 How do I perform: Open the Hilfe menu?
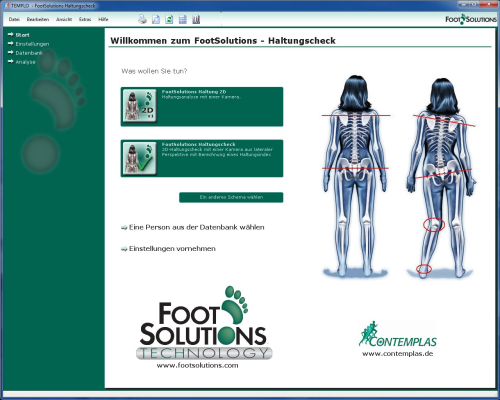pyautogui.click(x=103, y=19)
